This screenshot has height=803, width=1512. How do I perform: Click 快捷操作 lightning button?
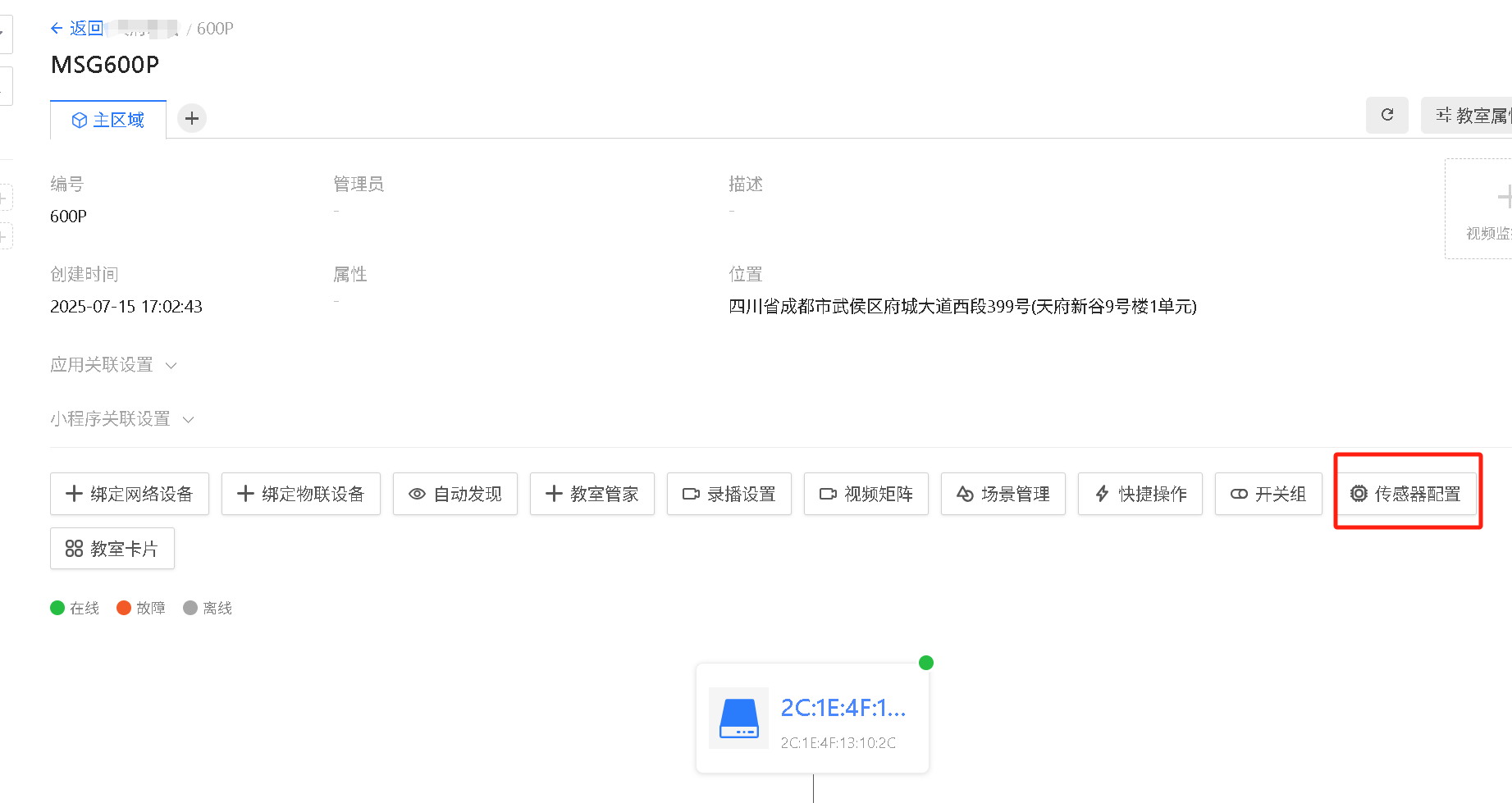click(1140, 494)
